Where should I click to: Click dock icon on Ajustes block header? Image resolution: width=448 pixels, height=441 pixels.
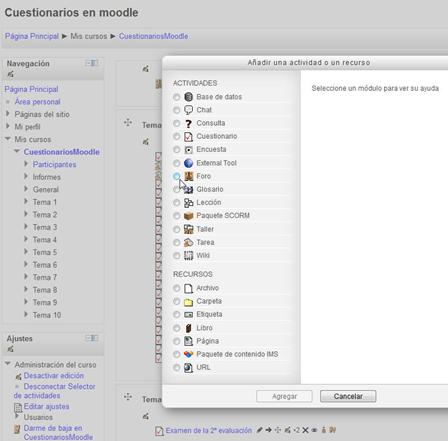91,338
